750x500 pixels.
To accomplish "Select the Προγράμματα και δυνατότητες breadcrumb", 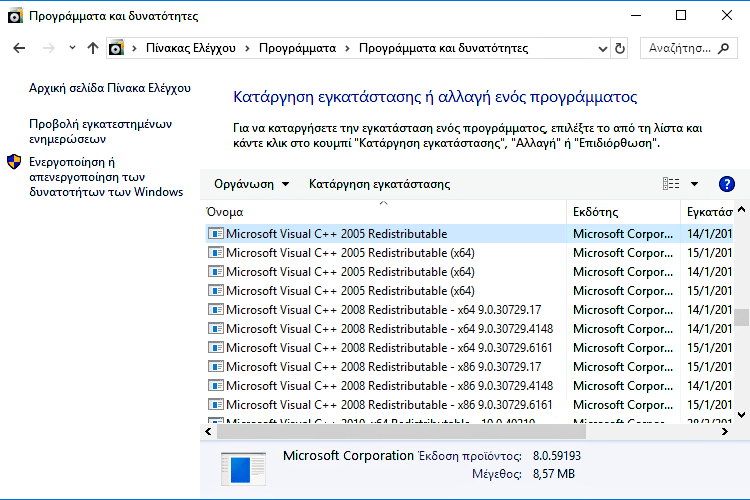I will 443,48.
